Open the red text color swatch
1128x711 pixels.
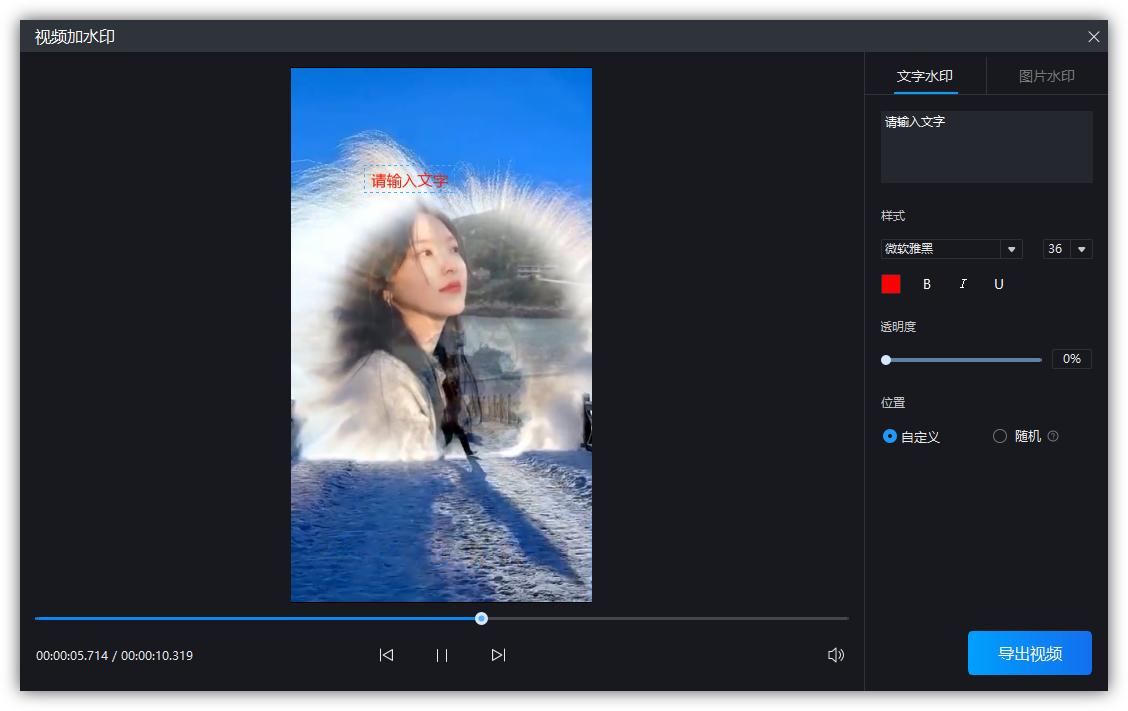coord(890,284)
